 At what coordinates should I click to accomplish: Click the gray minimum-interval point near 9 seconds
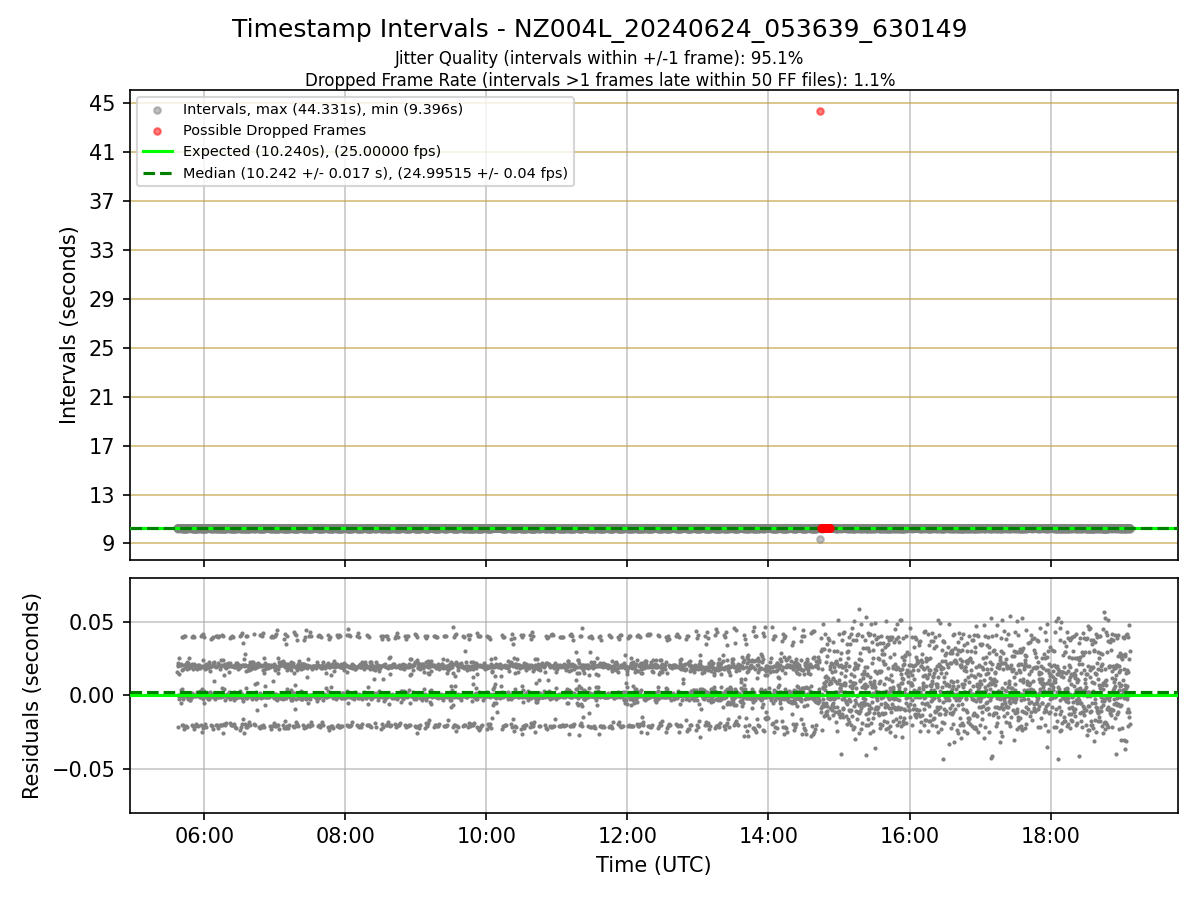(820, 539)
